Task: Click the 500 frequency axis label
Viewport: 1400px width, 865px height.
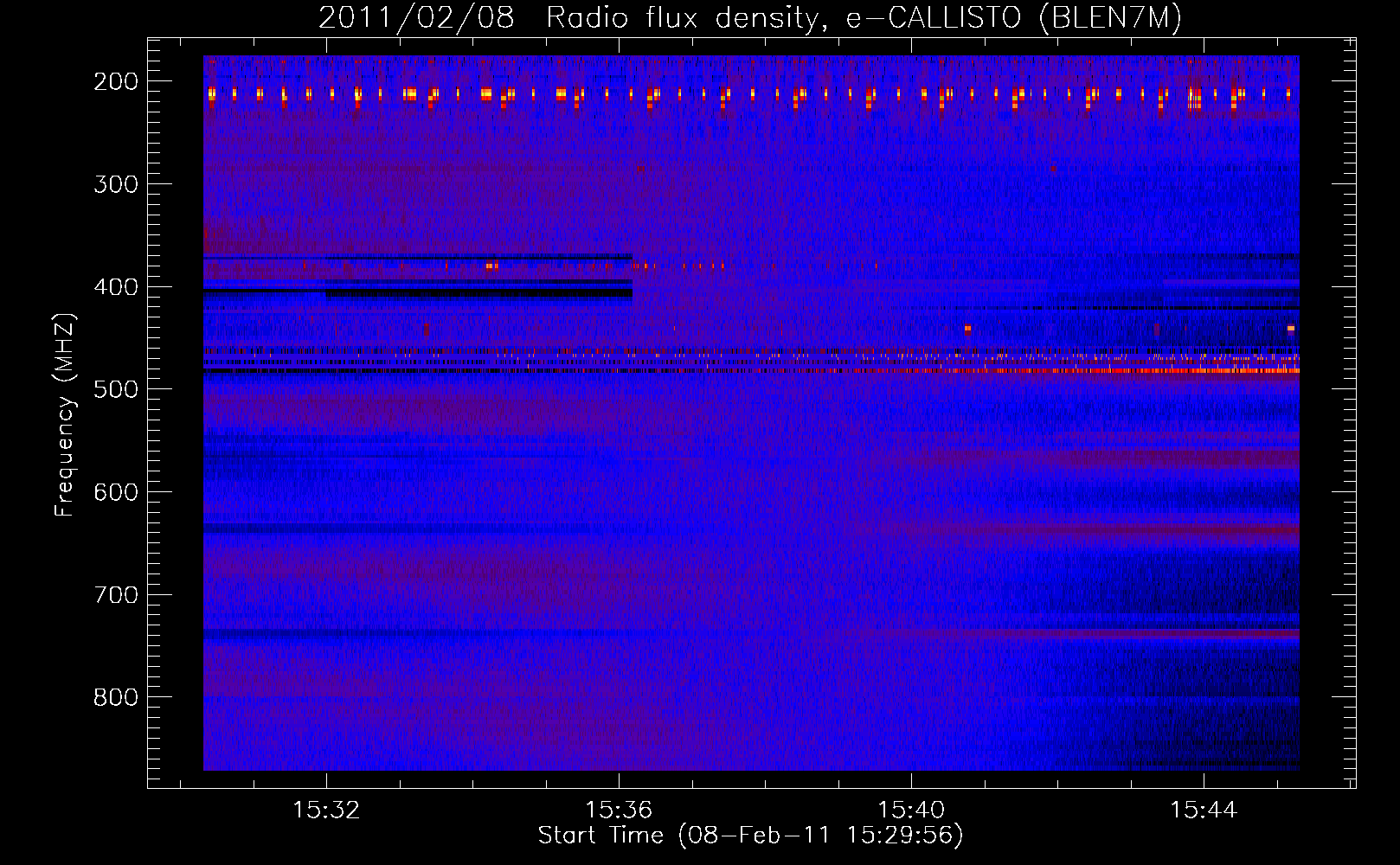Action: click(x=115, y=389)
